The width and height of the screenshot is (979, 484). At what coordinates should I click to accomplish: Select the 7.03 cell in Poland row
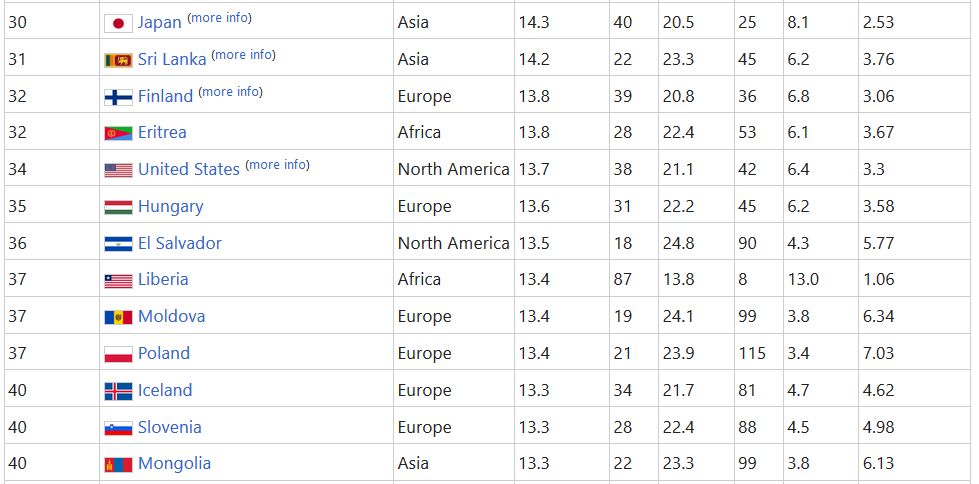(x=878, y=354)
